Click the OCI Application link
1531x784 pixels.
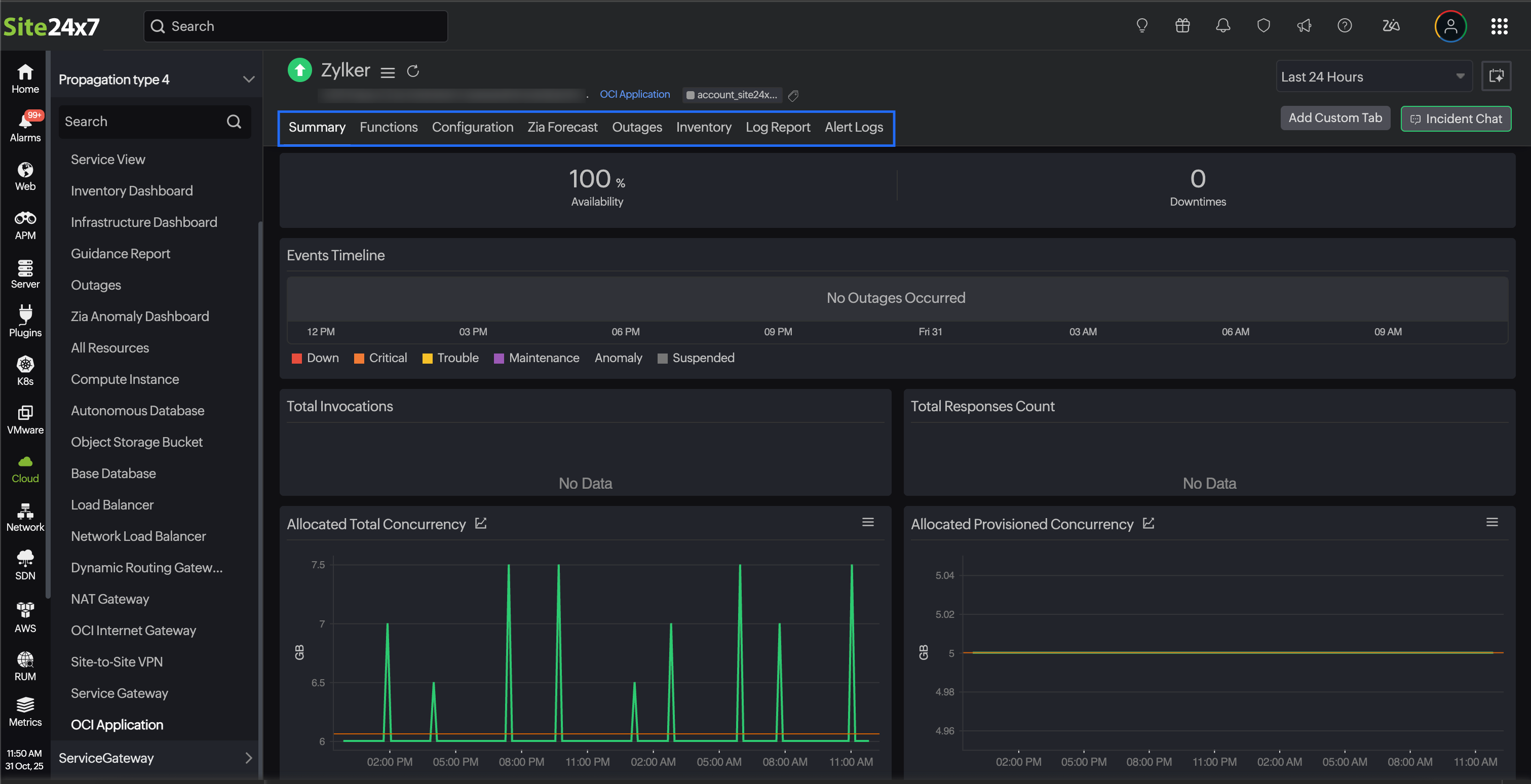(x=634, y=94)
